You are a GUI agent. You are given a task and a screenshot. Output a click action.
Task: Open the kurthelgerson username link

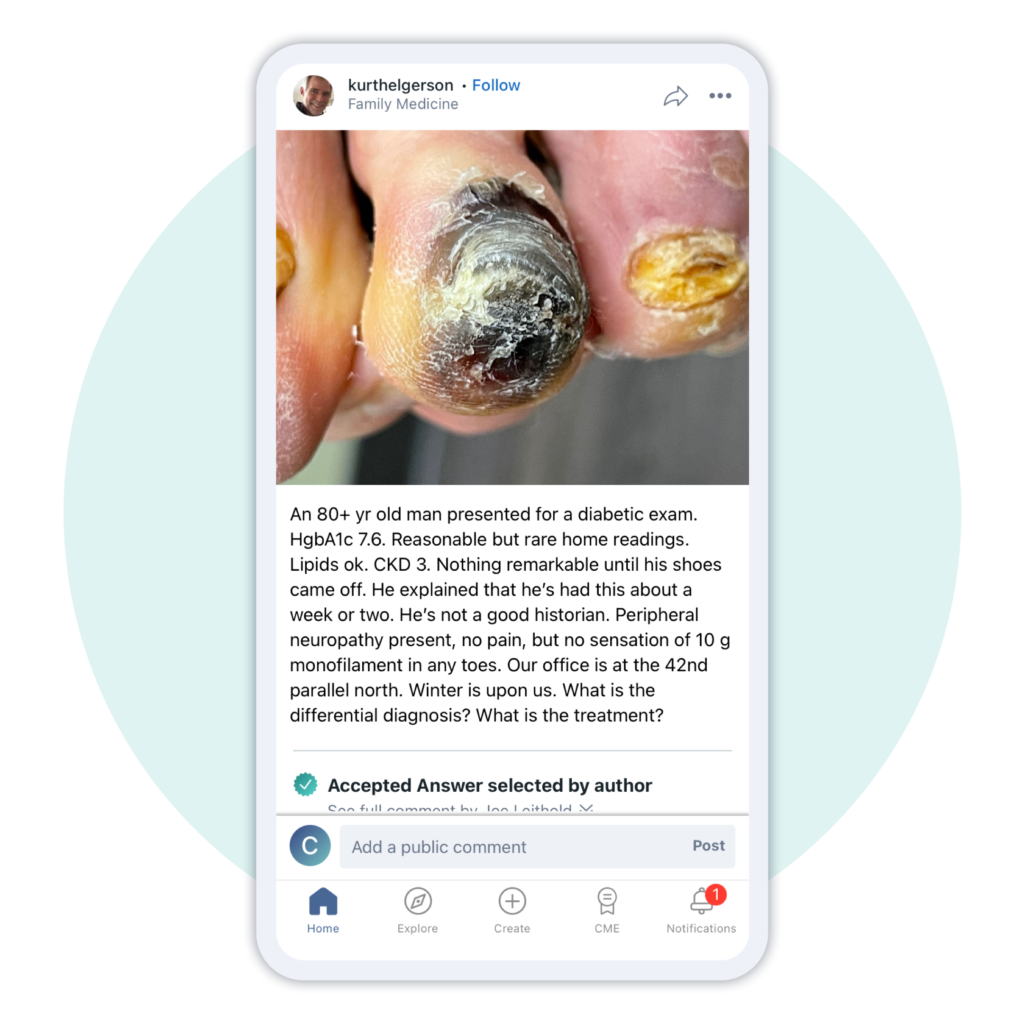click(x=400, y=86)
